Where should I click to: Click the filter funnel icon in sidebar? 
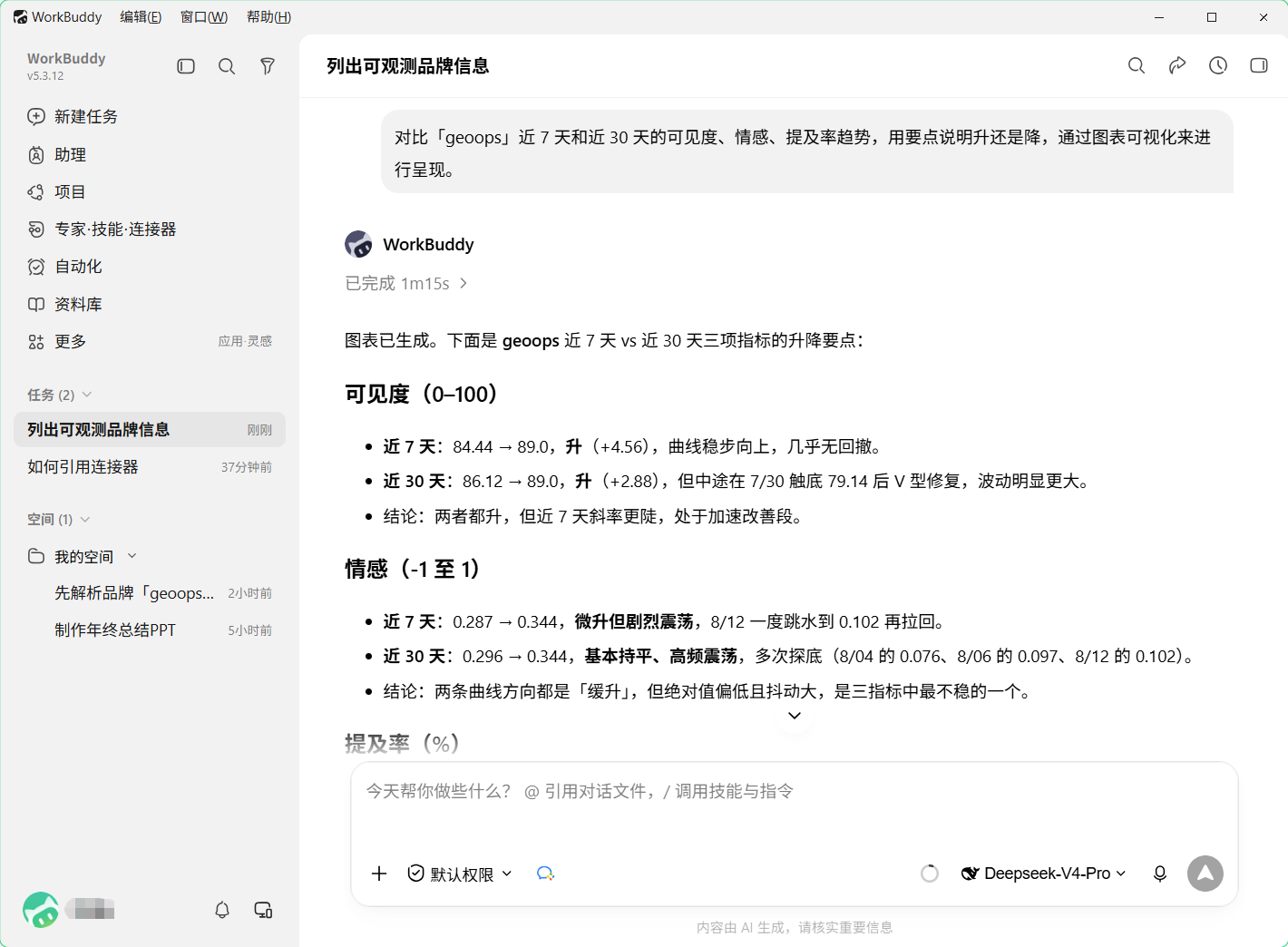[x=268, y=66]
